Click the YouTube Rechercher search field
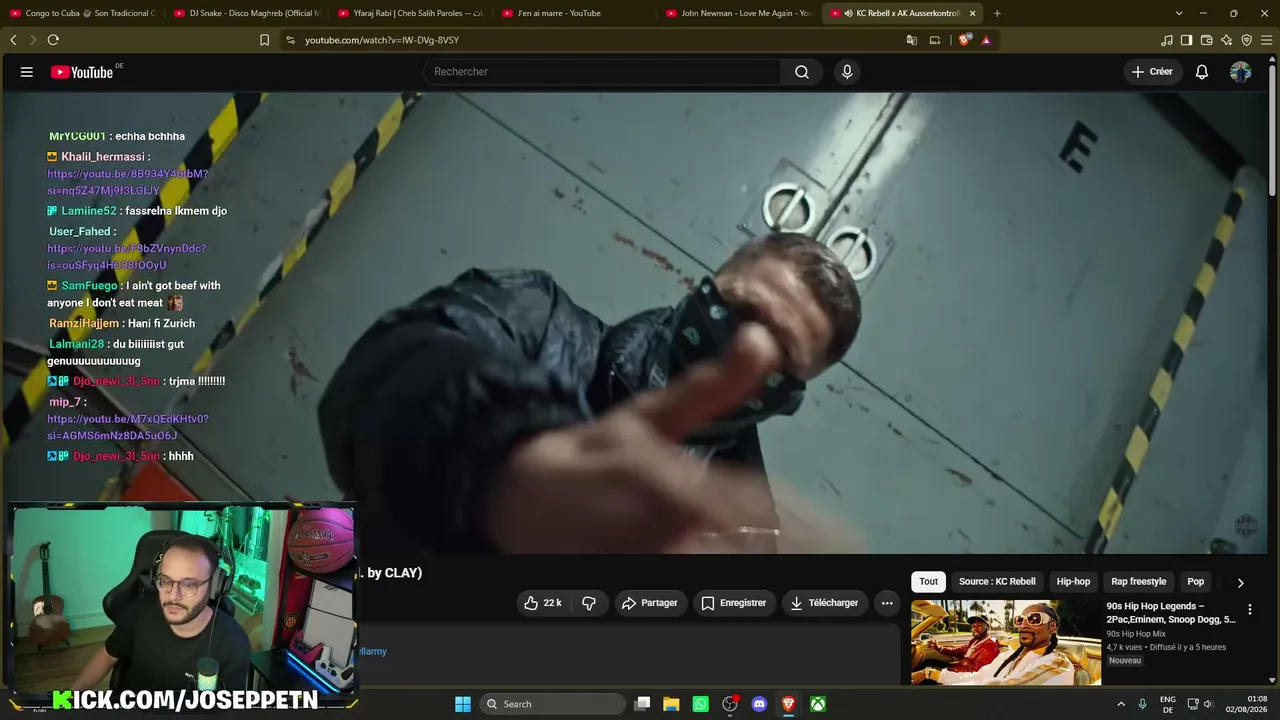The image size is (1280, 720). [602, 72]
